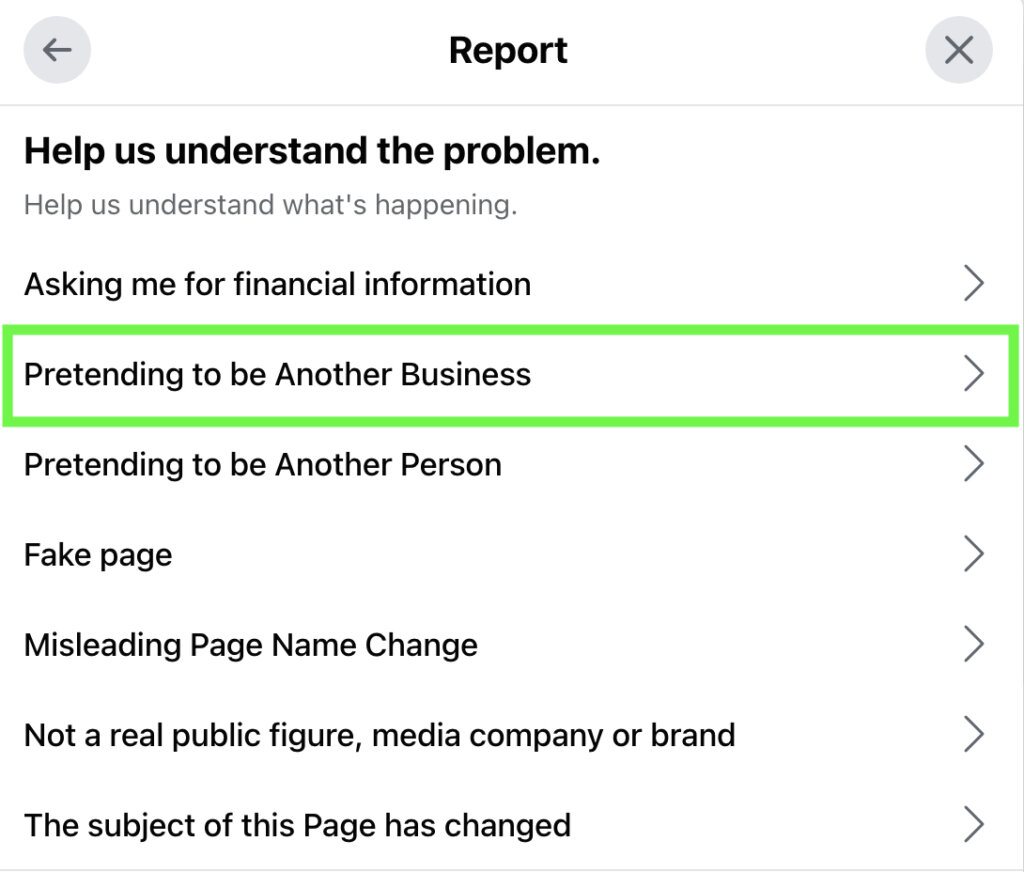Open the chevron beside Asking me for financial information
The image size is (1024, 872).
[973, 283]
